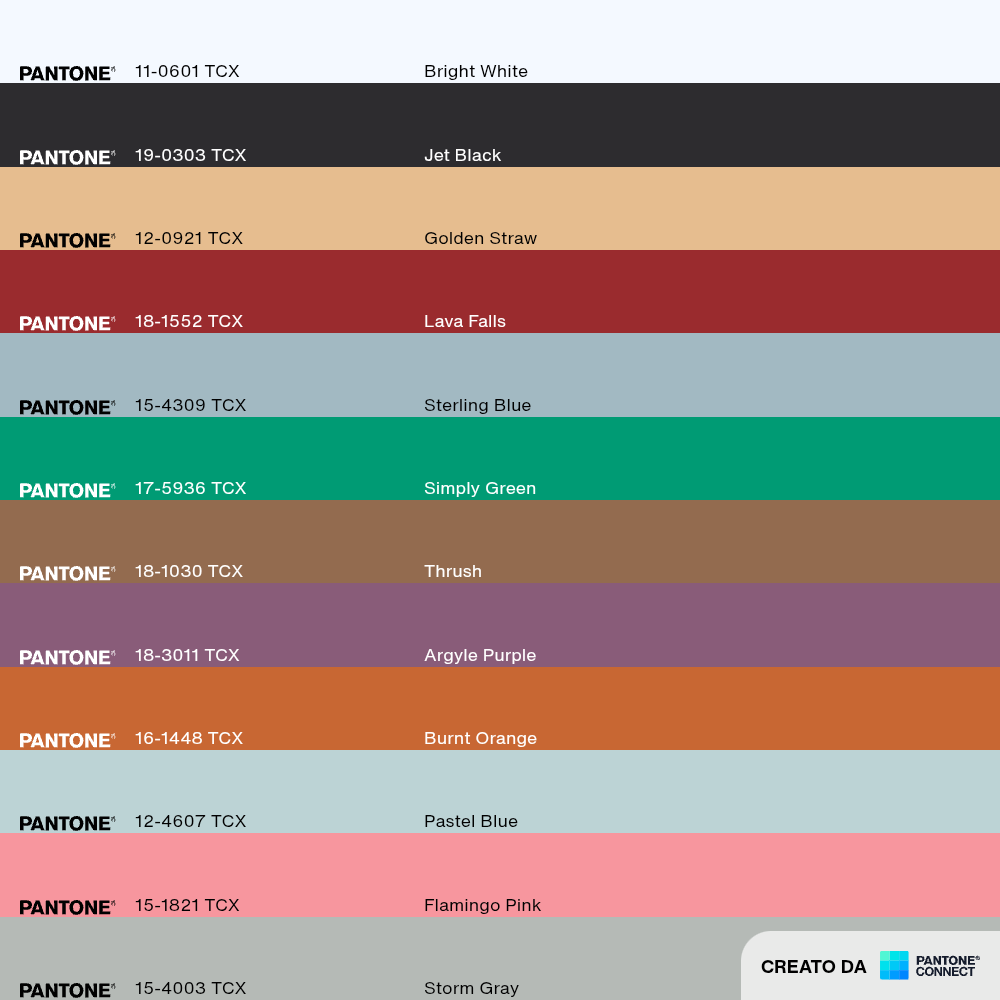
Task: Click the Pantone Connect cube icon
Action: (x=893, y=965)
